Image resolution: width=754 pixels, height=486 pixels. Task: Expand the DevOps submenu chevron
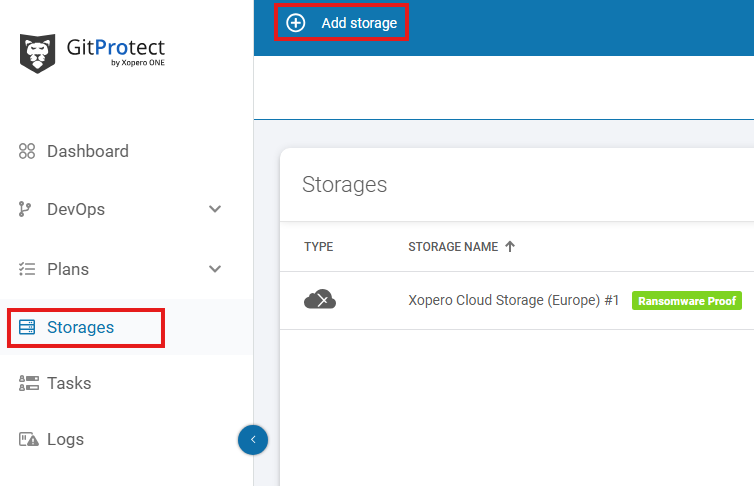tap(214, 210)
